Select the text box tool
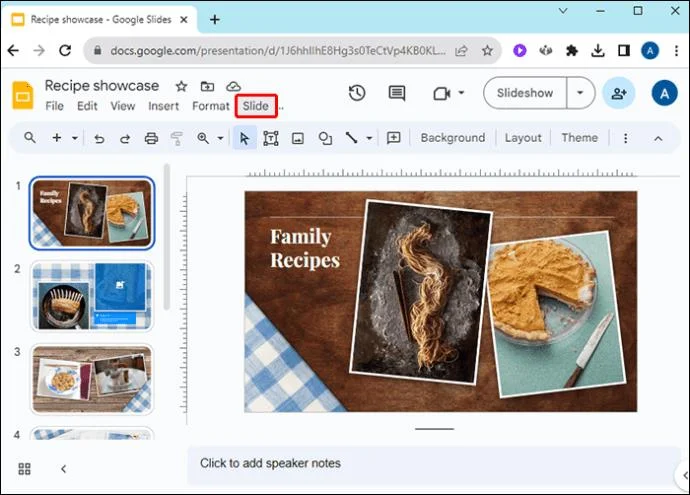Image resolution: width=690 pixels, height=495 pixels. coord(271,138)
